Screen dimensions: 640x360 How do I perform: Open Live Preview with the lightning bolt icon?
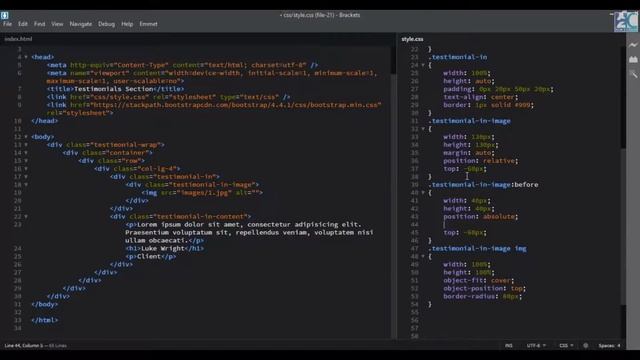[x=633, y=45]
